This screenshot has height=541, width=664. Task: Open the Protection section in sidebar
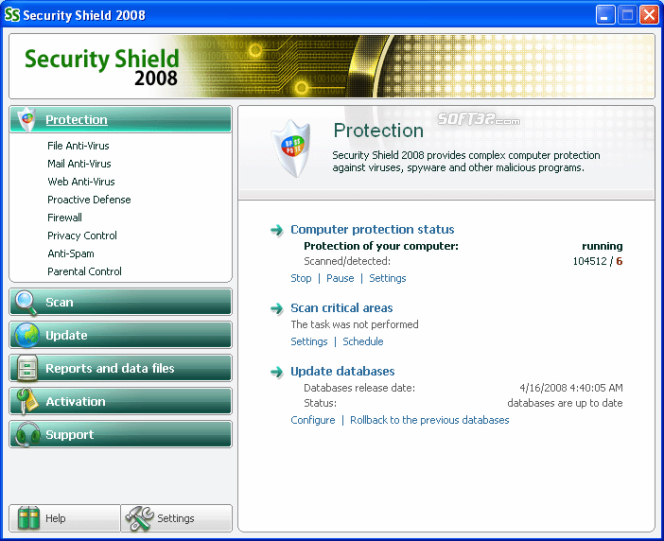click(x=120, y=119)
